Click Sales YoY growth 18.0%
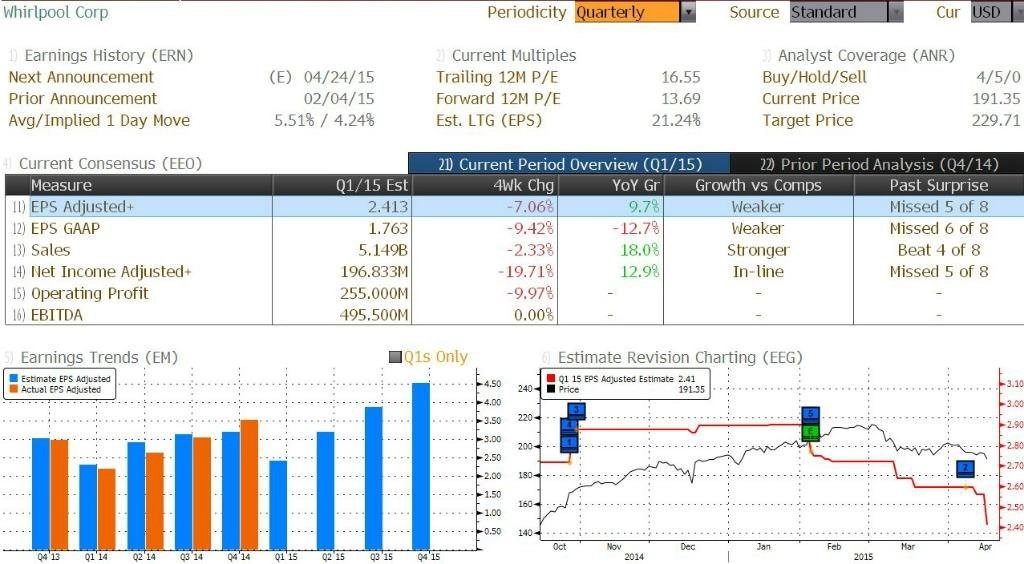Viewport: 1024px width, 564px height. click(639, 250)
